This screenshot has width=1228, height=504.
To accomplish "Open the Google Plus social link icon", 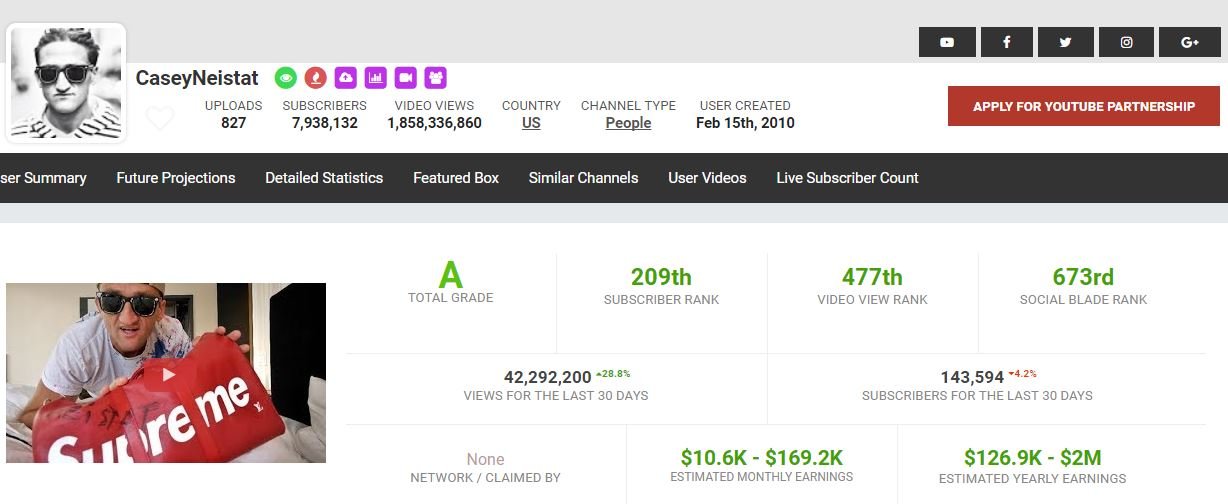I will coord(1190,42).
